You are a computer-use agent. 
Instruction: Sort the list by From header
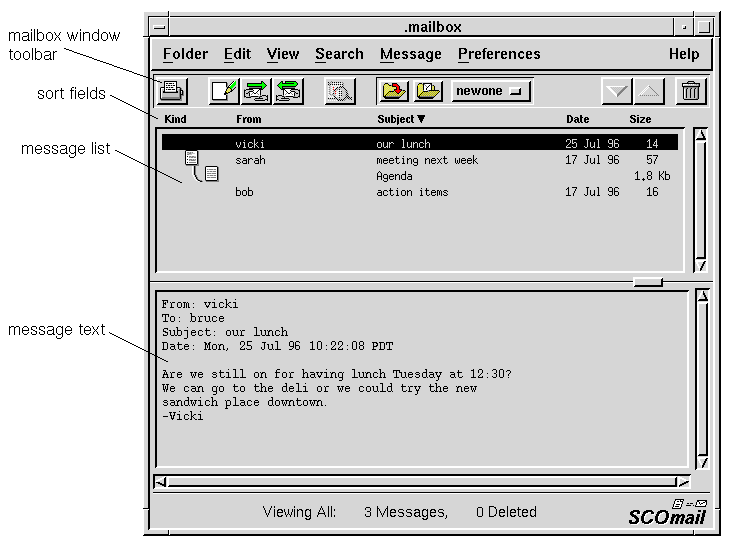pos(248,120)
